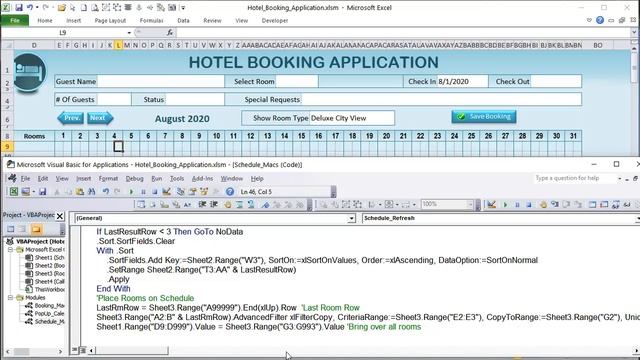The width and height of the screenshot is (640, 360).
Task: Click the Open folder icon in Excel Quick Access Toolbar
Action: point(62,7)
